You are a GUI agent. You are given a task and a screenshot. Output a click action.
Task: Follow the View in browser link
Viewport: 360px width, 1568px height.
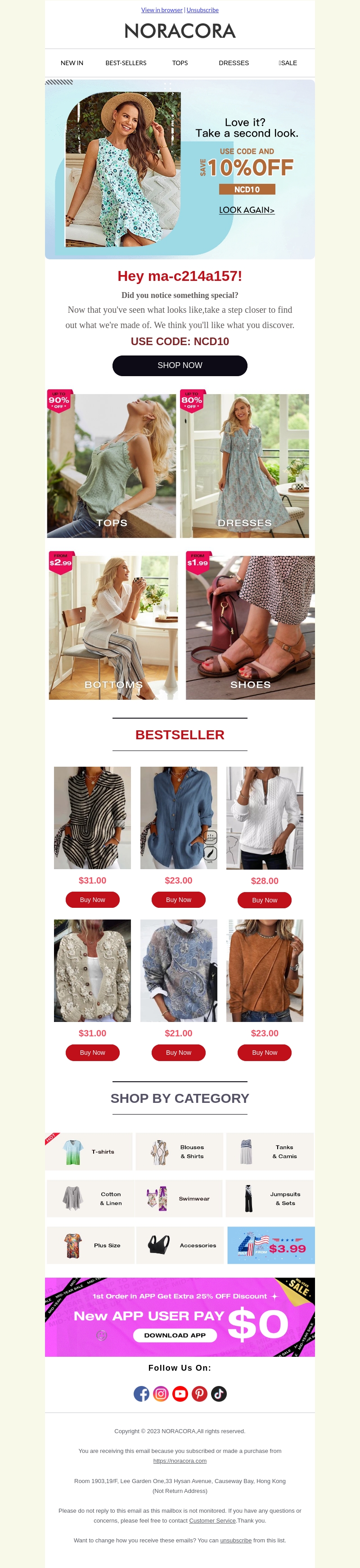pyautogui.click(x=162, y=10)
